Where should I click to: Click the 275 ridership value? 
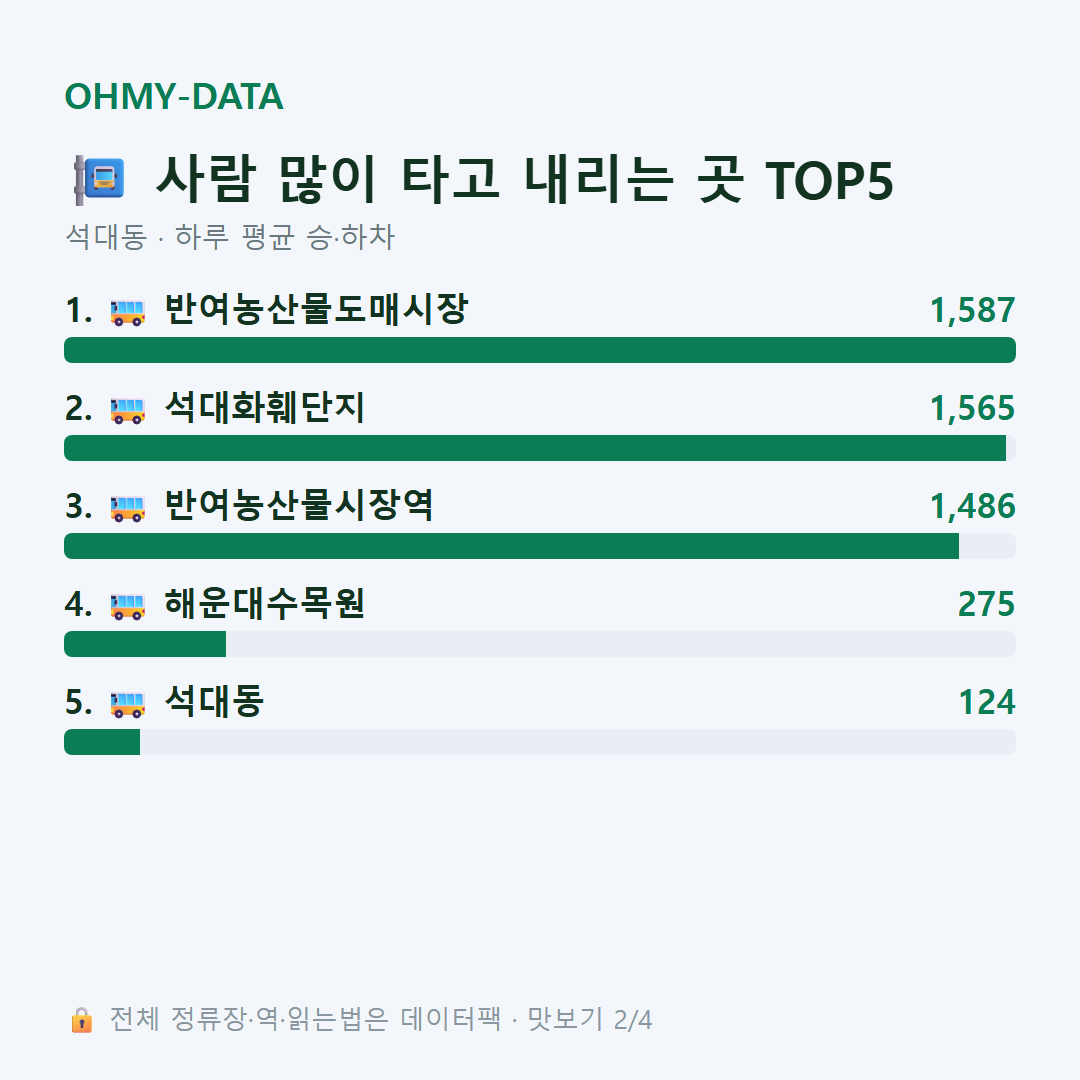click(986, 604)
